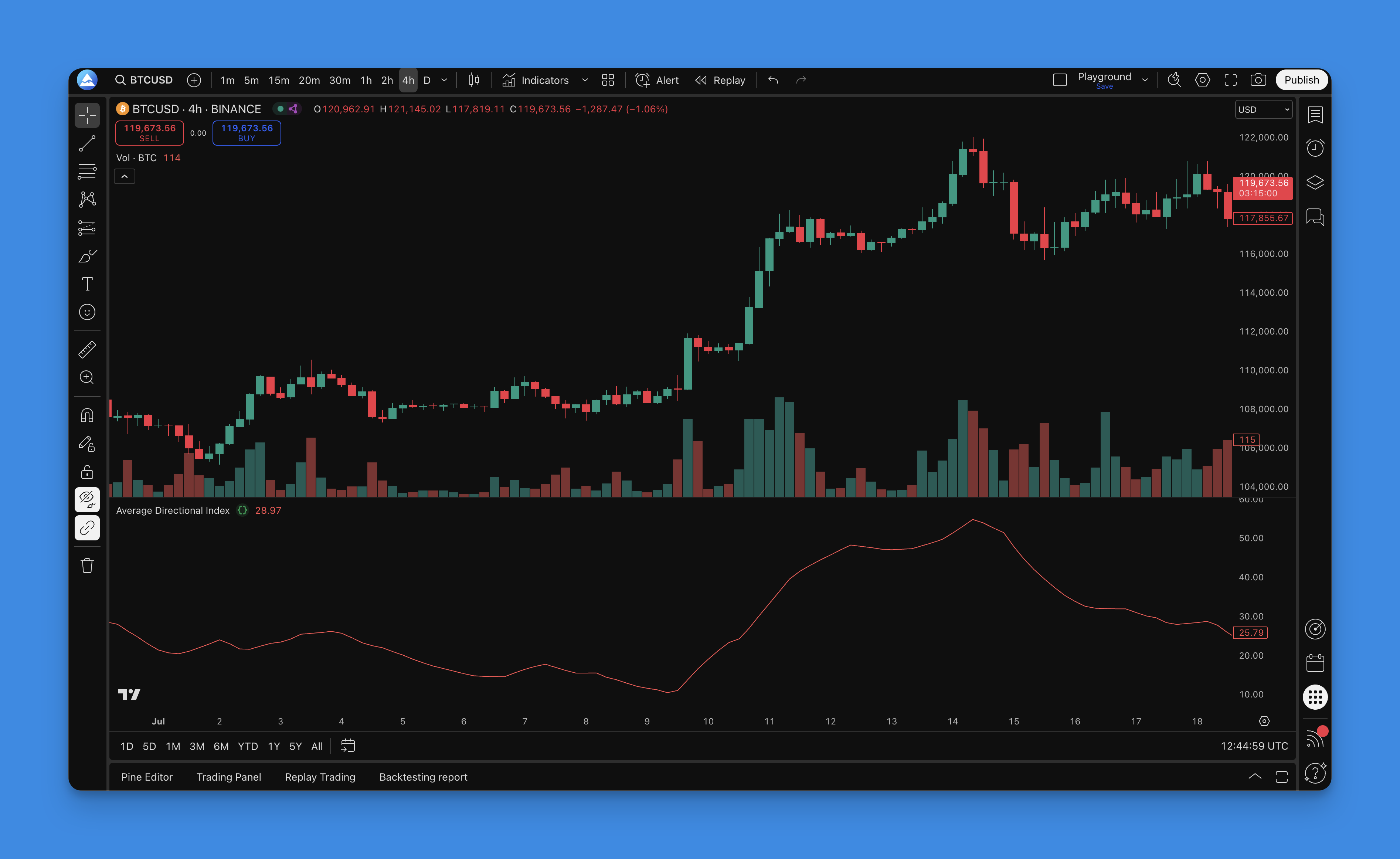Enter fullscreen mode

(1231, 80)
